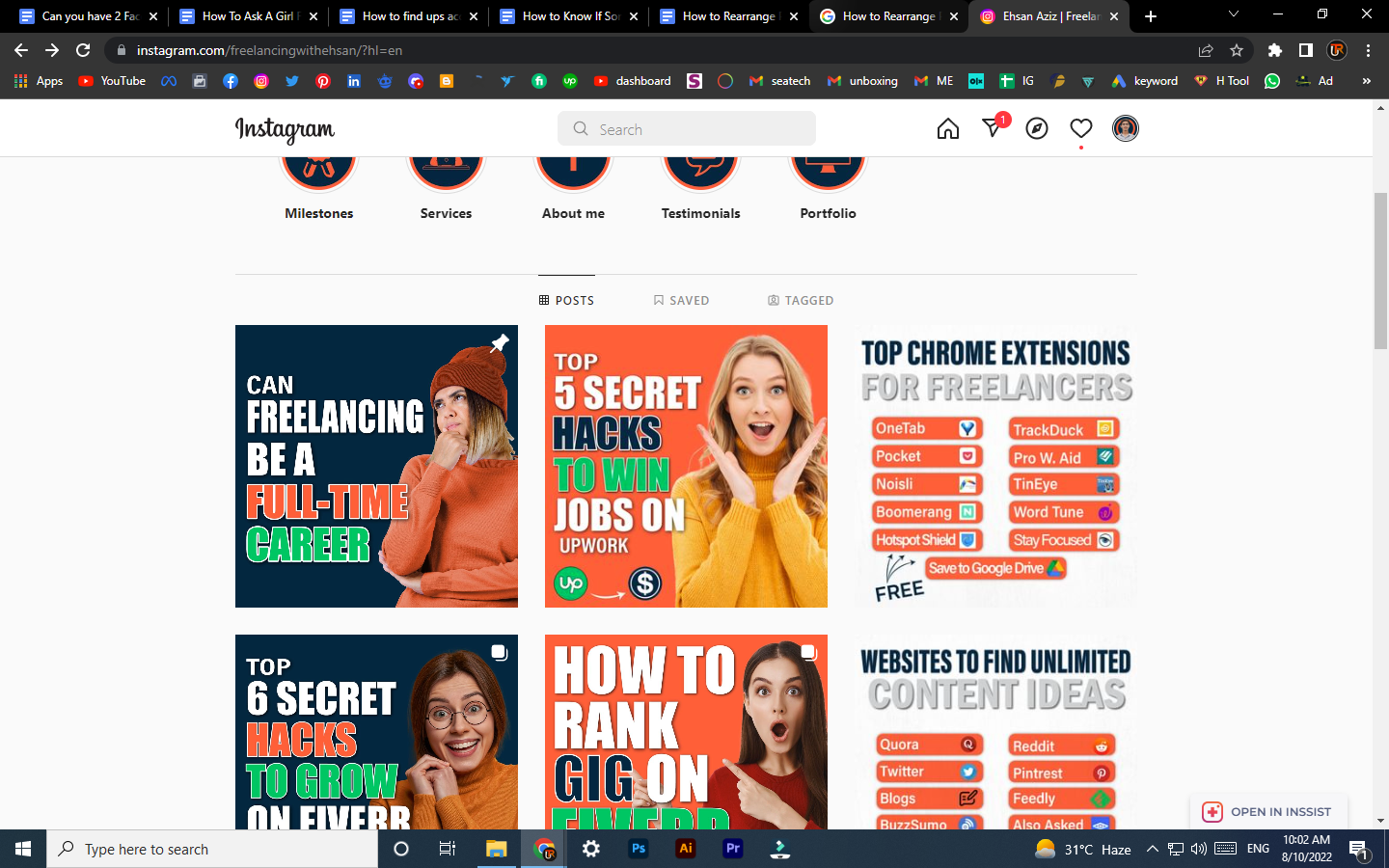Show more bookmarks with the chevron

pos(1366,81)
